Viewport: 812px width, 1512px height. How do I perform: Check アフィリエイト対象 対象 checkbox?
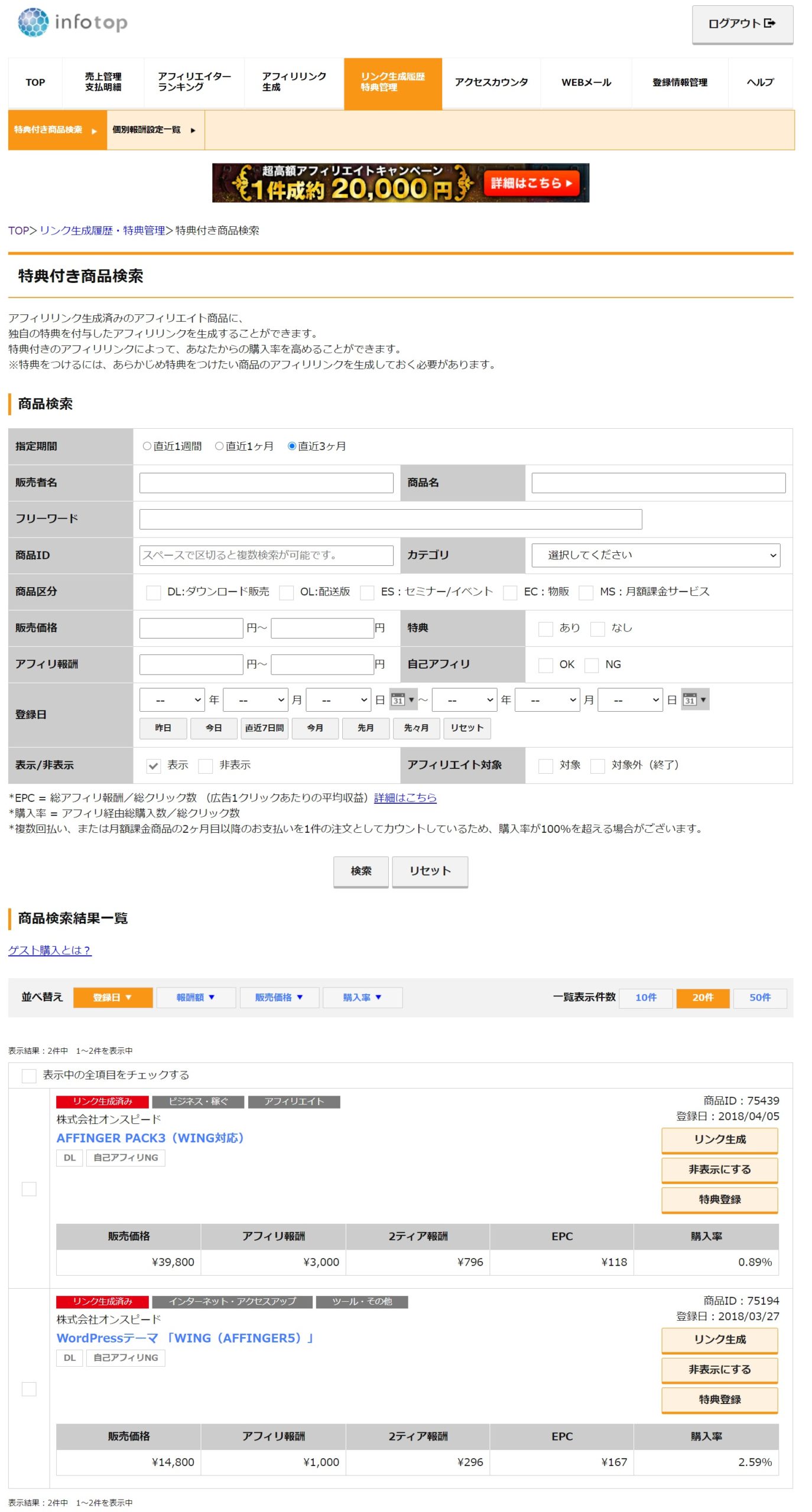(x=545, y=766)
